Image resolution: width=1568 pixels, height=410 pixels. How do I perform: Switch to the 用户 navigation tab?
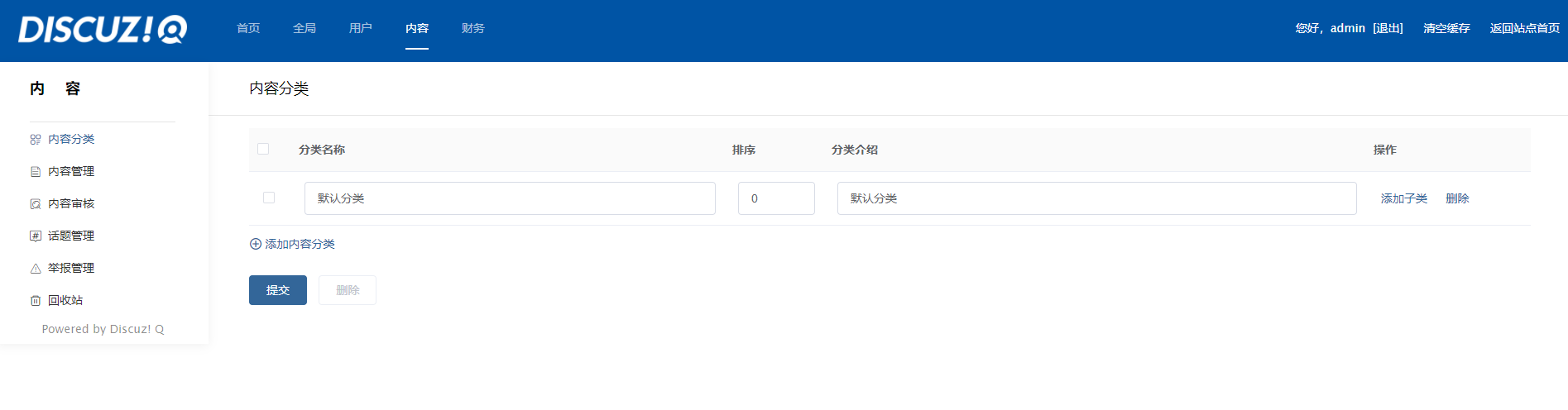click(x=361, y=28)
